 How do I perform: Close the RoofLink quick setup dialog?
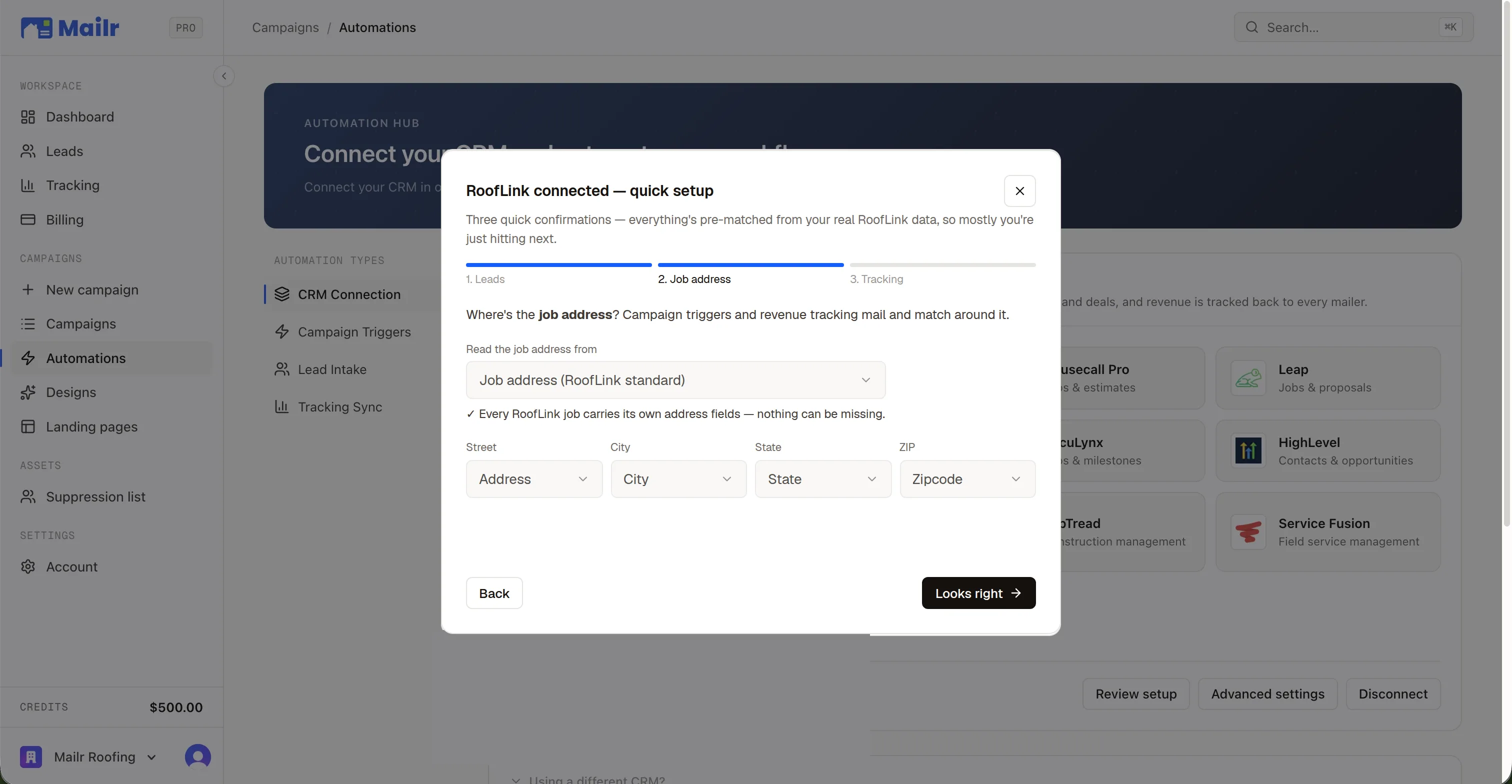pos(1019,190)
